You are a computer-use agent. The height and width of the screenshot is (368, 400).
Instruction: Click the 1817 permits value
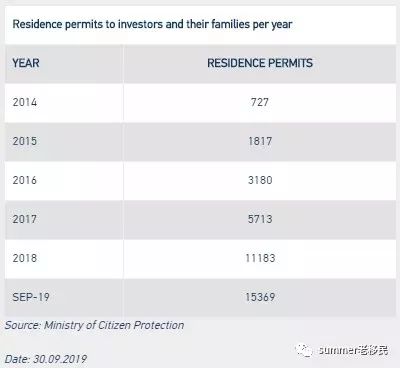click(260, 141)
